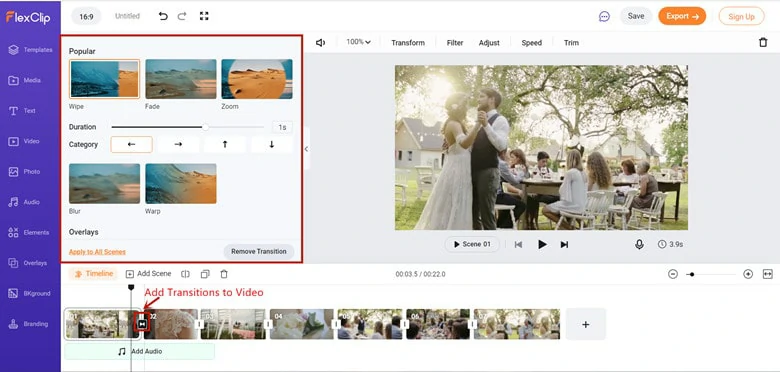
Task: Select the Zoom transition thumbnail
Action: click(x=257, y=79)
